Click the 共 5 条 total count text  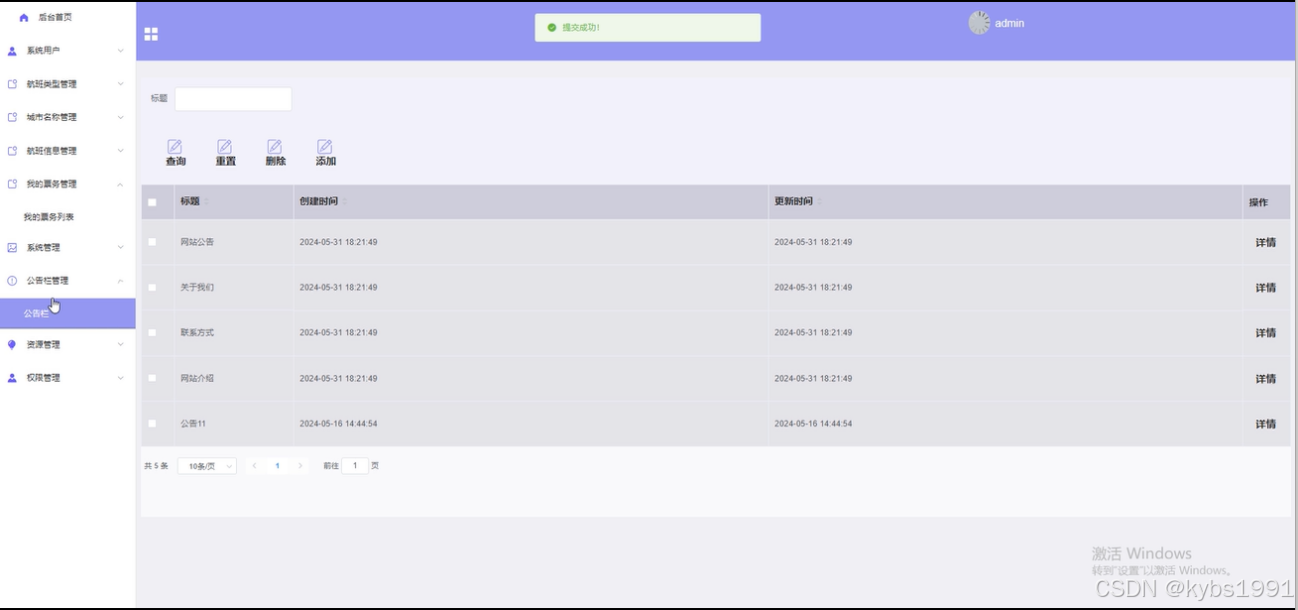click(x=156, y=466)
